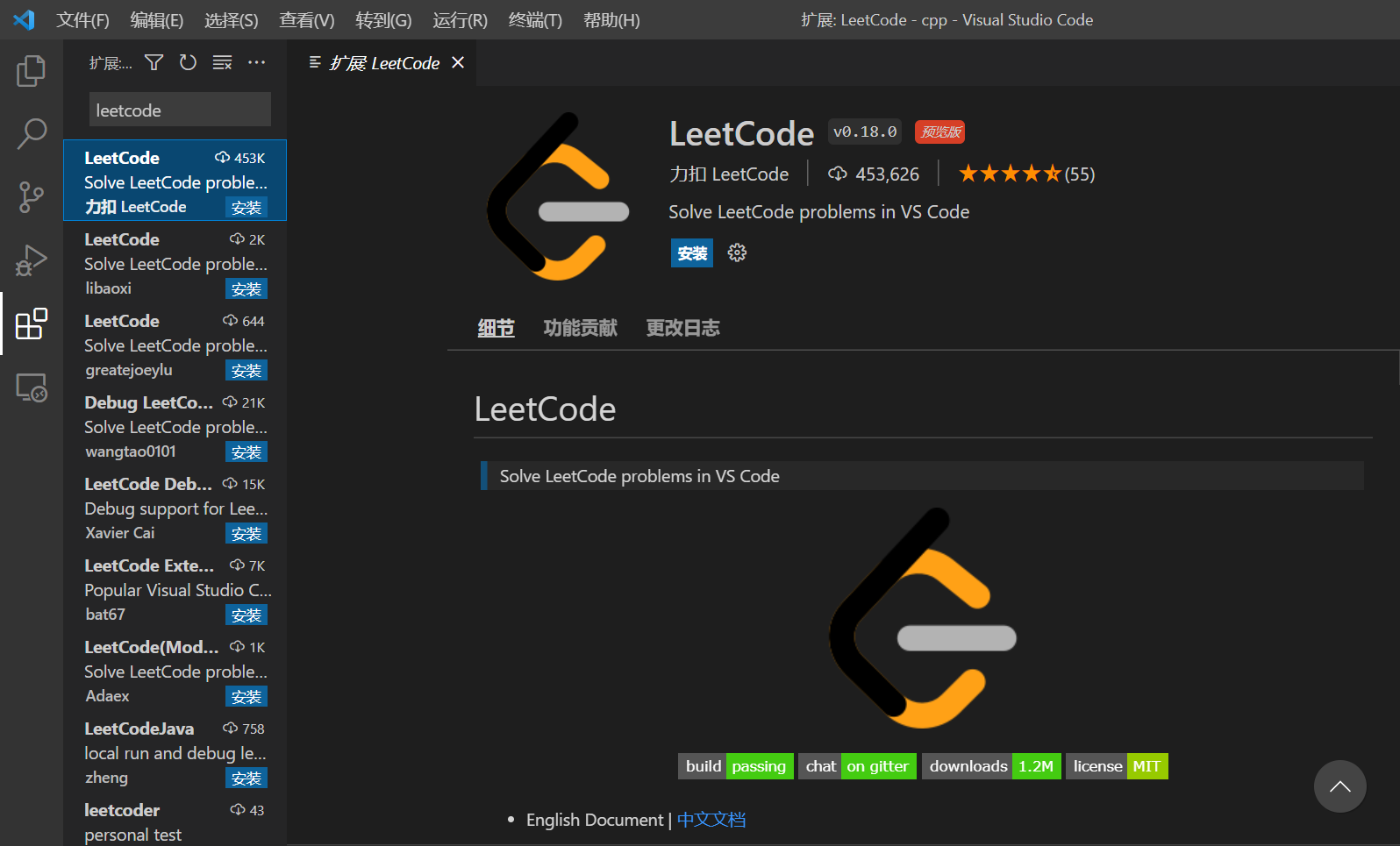Switch to the 功能贡献 tab
The width and height of the screenshot is (1400, 846).
click(580, 328)
